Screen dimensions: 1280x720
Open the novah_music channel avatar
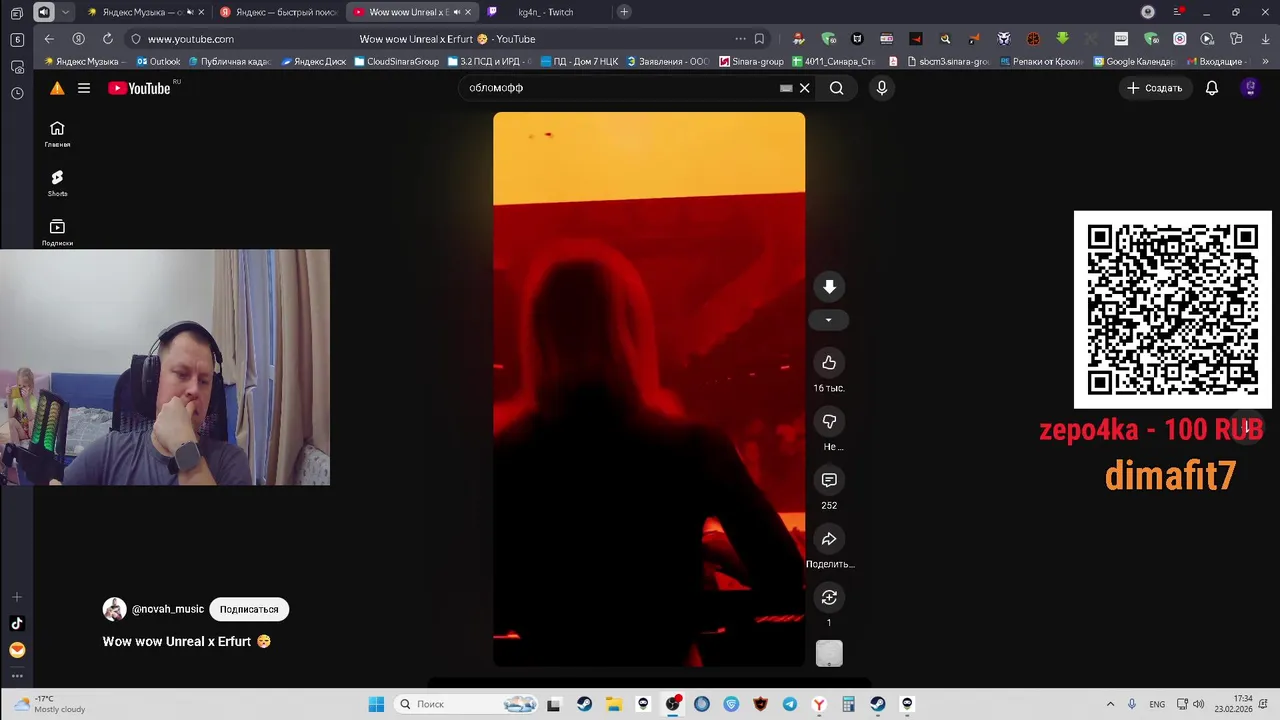(114, 609)
